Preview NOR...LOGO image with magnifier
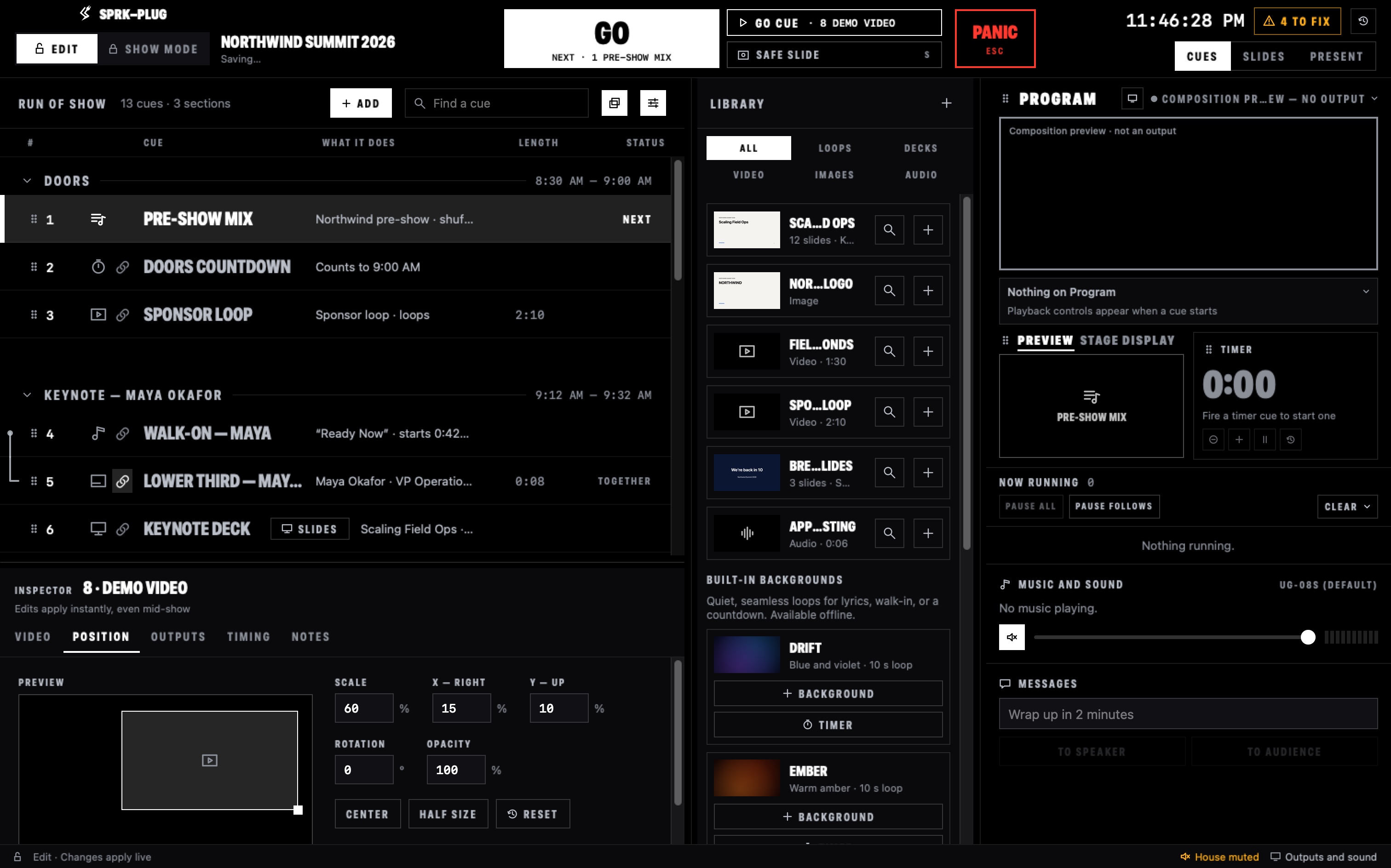1391x868 pixels. pos(889,291)
